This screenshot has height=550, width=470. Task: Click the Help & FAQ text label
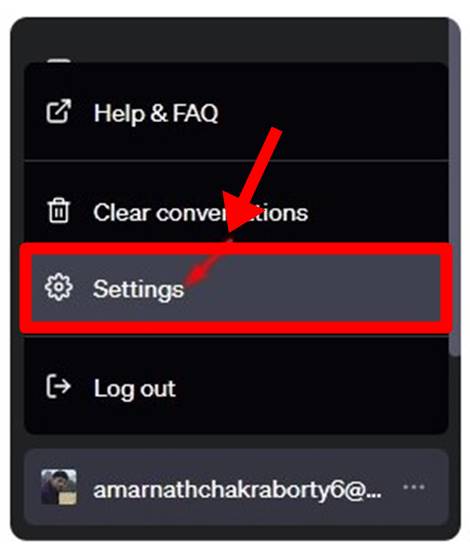coord(156,114)
